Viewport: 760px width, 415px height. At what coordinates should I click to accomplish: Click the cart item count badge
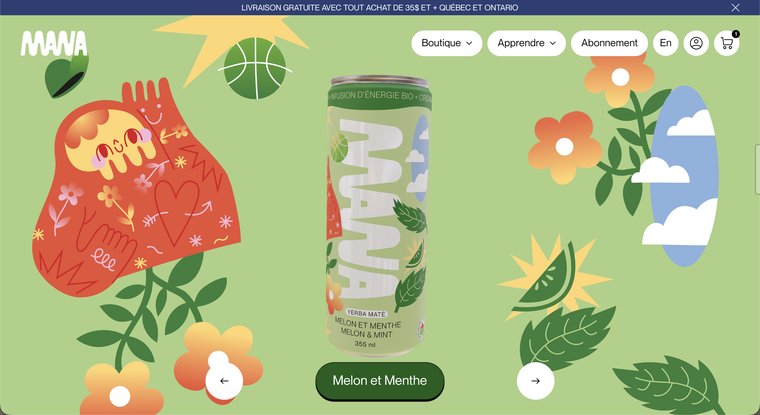point(736,34)
